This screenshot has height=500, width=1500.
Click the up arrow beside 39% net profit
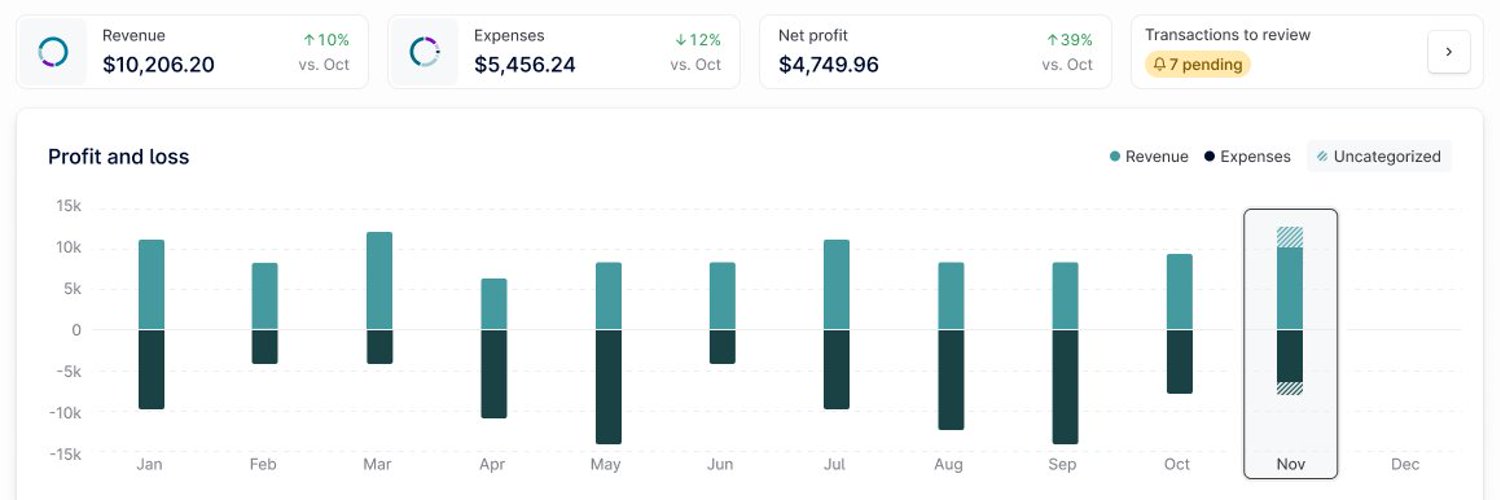pos(1053,40)
